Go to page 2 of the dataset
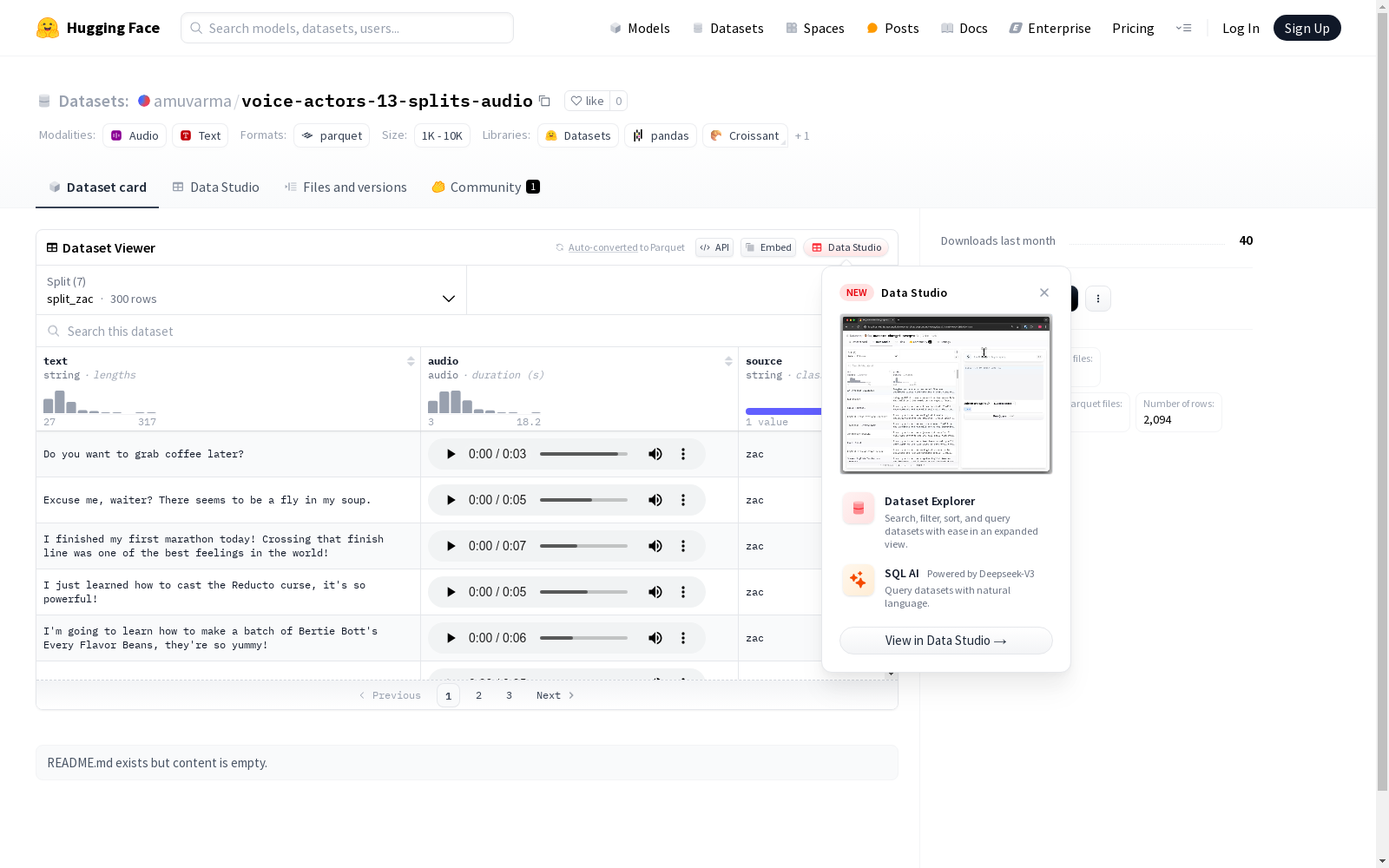Viewport: 1389px width, 868px height. coord(478,695)
